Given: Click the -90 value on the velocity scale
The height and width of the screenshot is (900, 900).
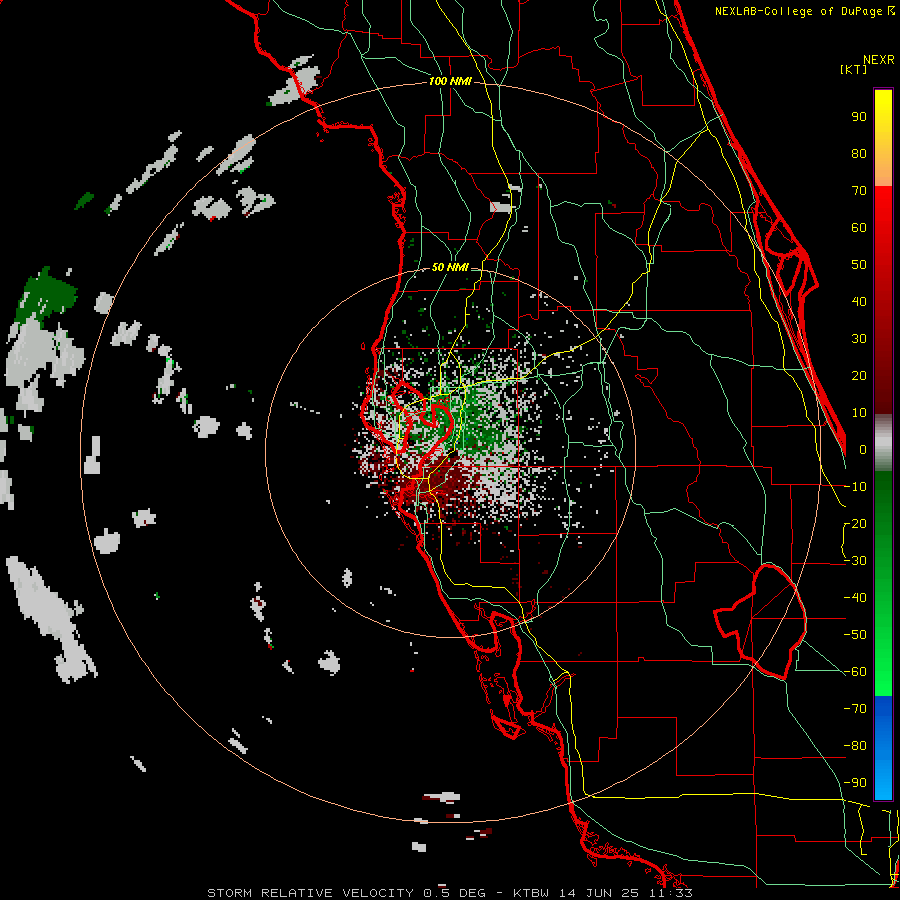Looking at the screenshot, I should click(855, 783).
